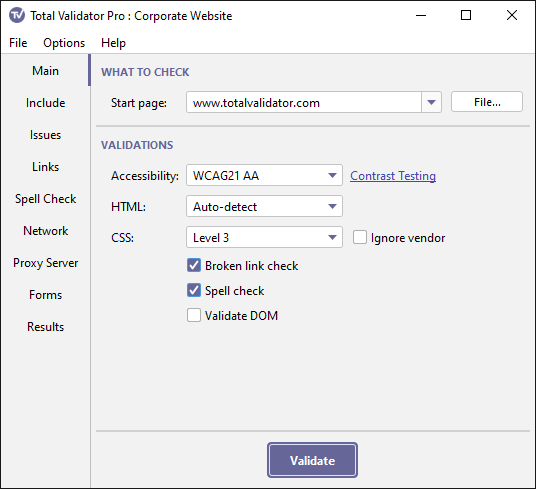Open the Start page history dropdown arrow
The width and height of the screenshot is (536, 489).
(431, 102)
